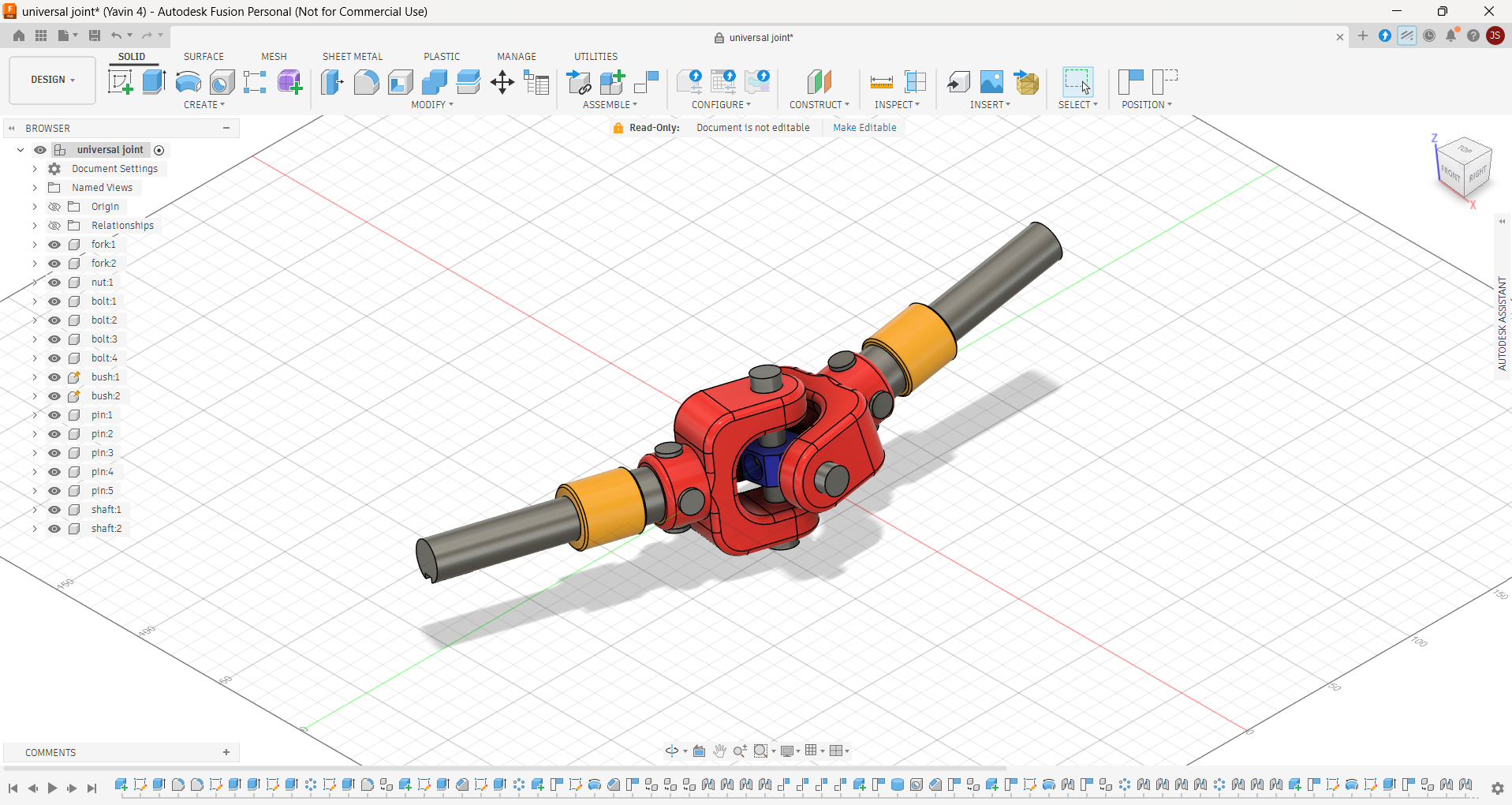Select the Press Pull tool
This screenshot has width=1512, height=805.
[x=332, y=82]
